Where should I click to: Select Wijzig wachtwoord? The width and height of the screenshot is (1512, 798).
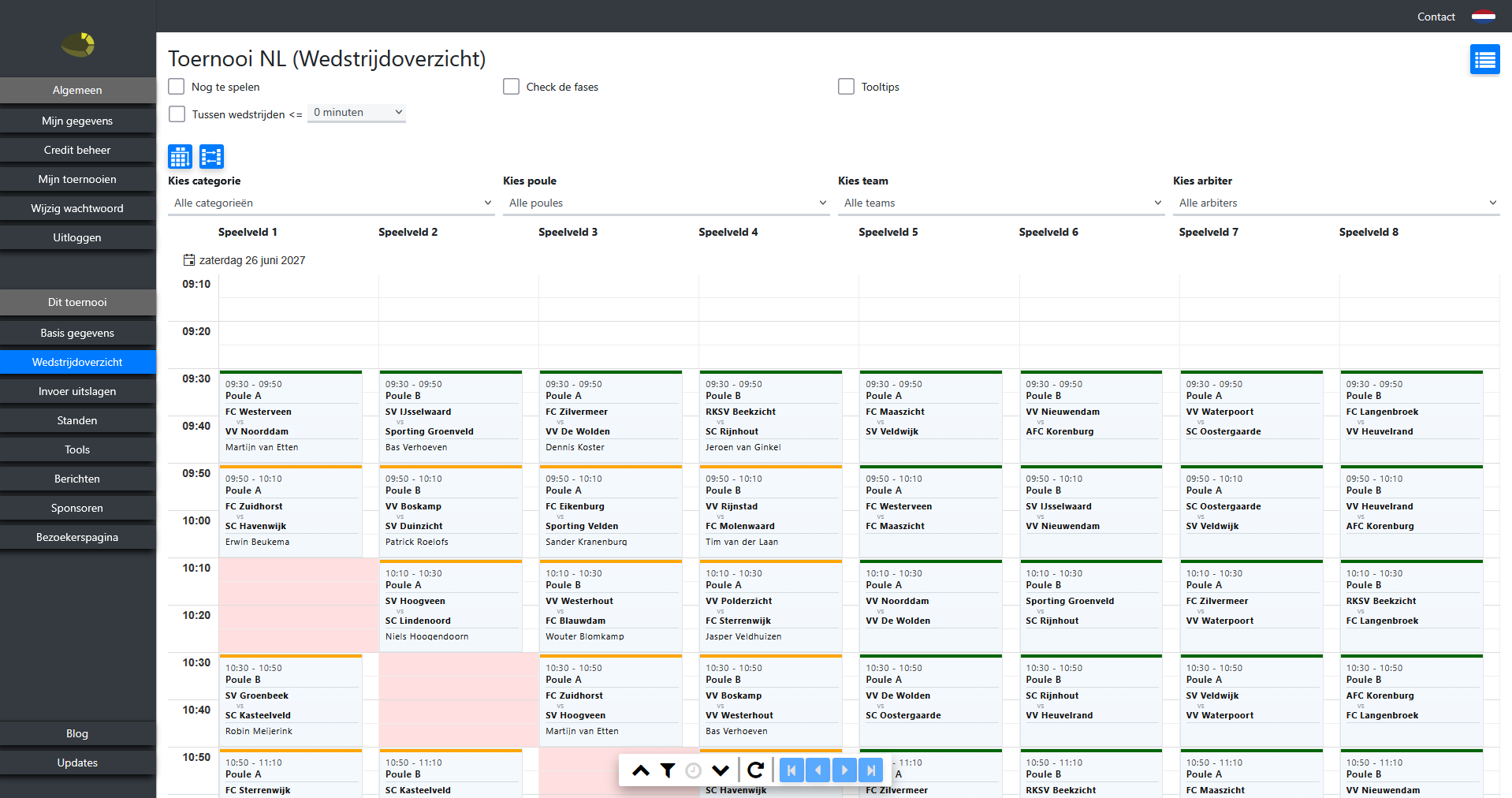pyautogui.click(x=77, y=208)
